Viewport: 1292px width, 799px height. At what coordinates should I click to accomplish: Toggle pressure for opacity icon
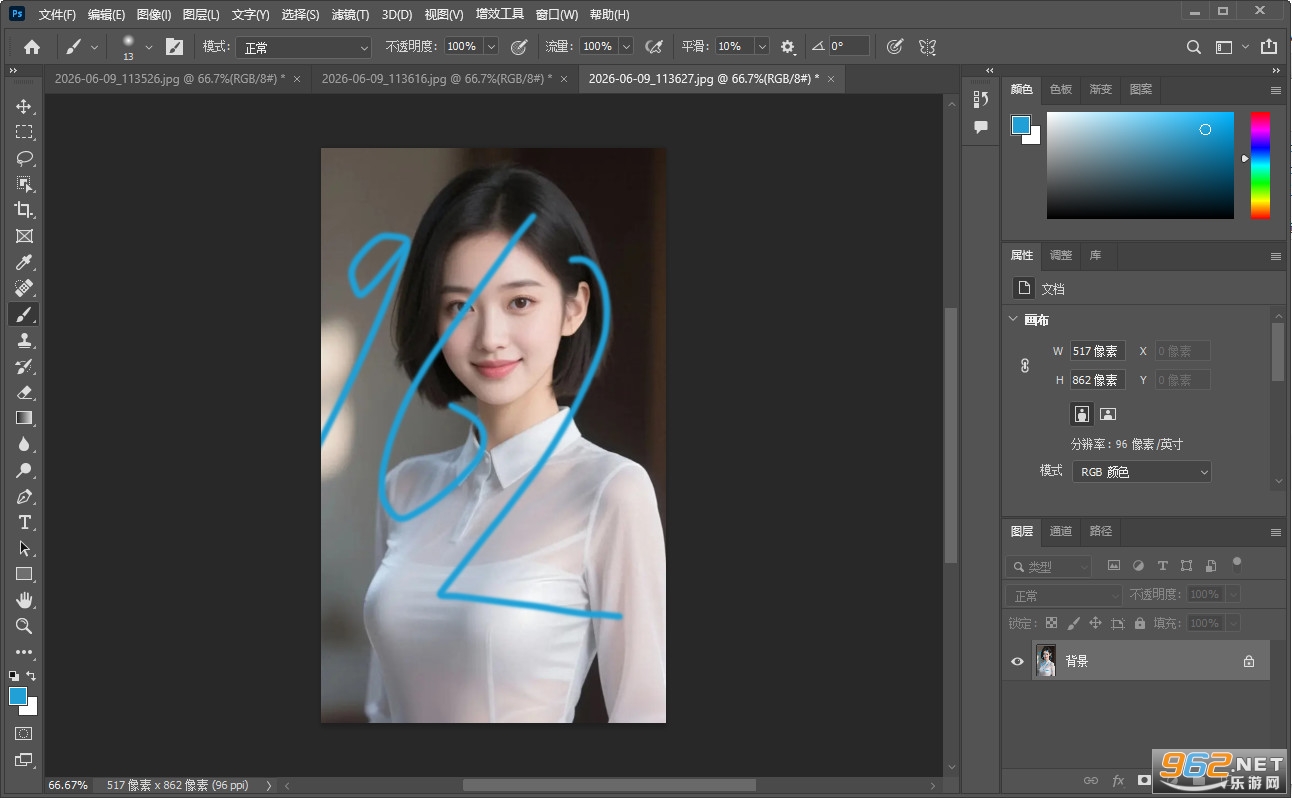pos(518,46)
